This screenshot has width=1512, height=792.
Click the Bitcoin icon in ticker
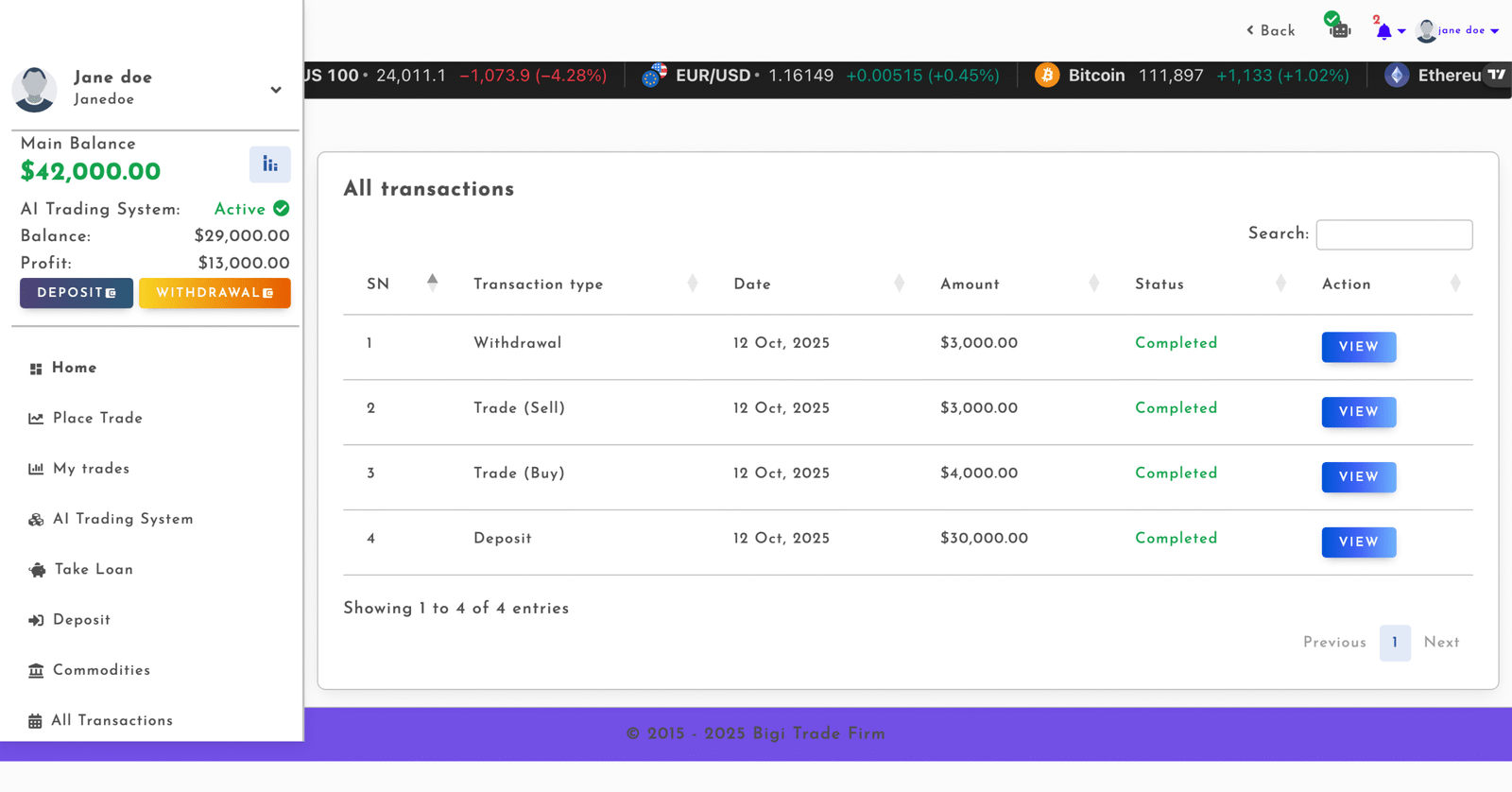point(1047,76)
